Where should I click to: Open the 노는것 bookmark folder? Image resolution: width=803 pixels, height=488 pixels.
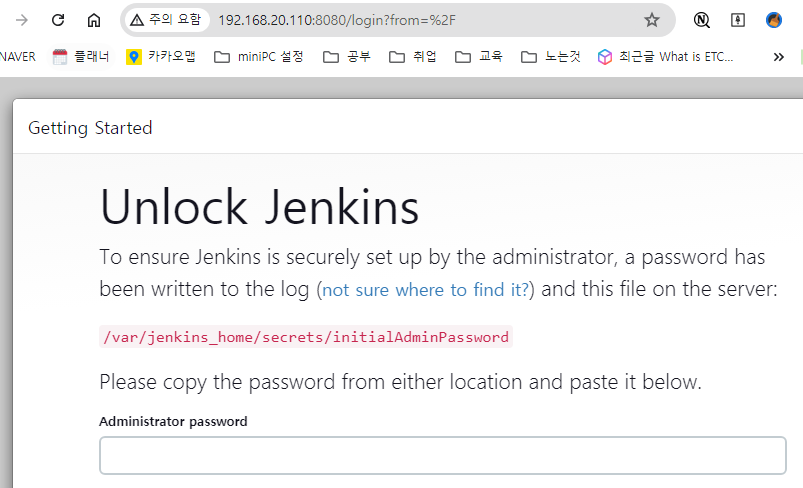click(x=551, y=57)
